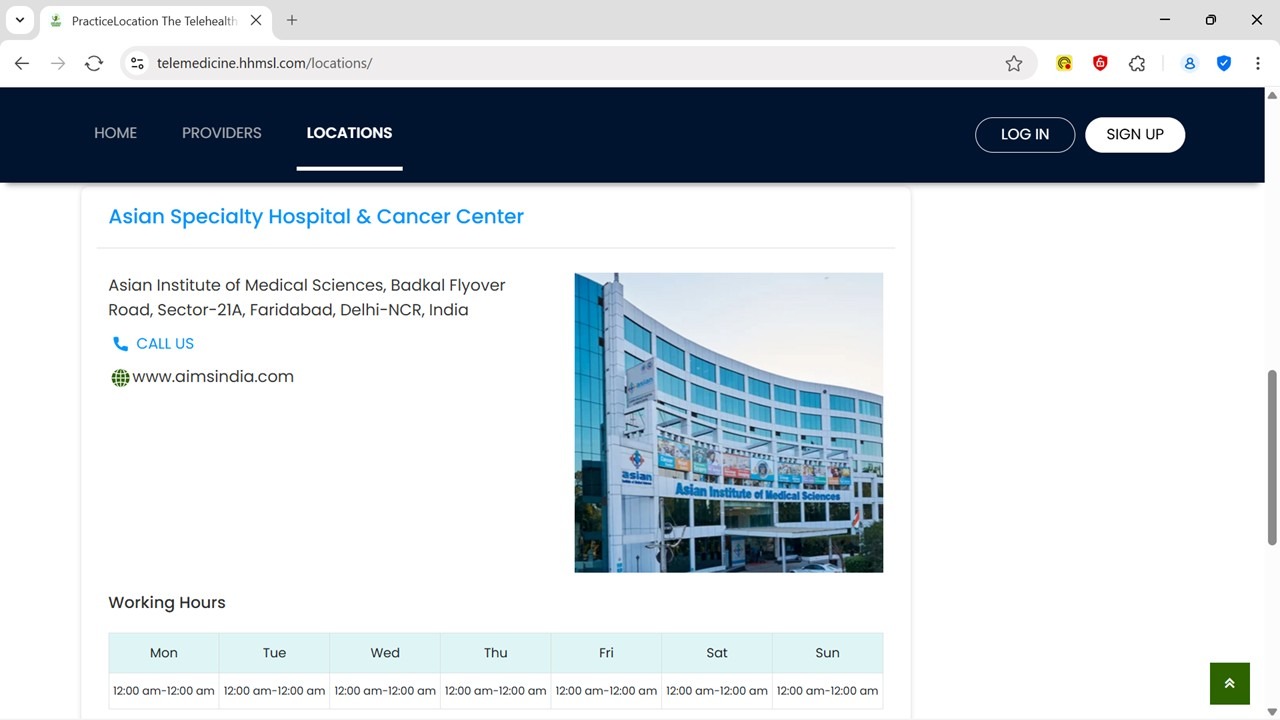
Task: Open Chrome three-dot menu
Action: click(1257, 63)
